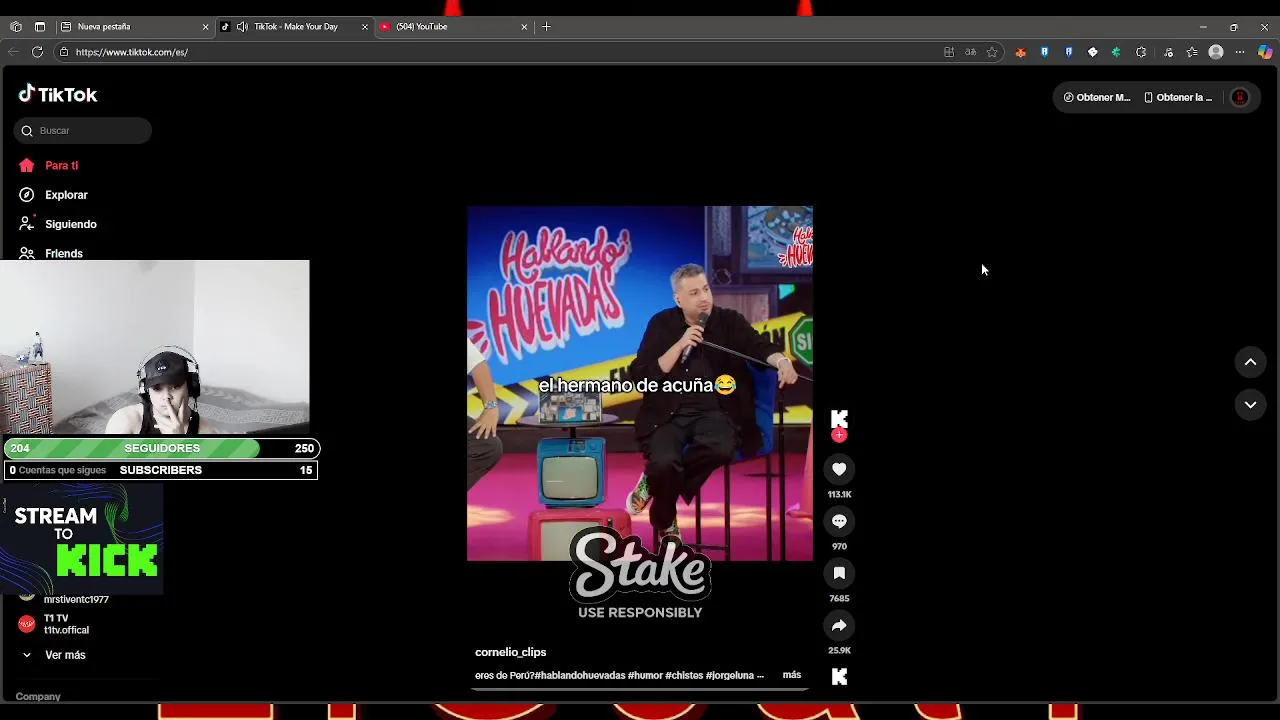Open mrstiventc1977 account in sidebar

(x=76, y=599)
